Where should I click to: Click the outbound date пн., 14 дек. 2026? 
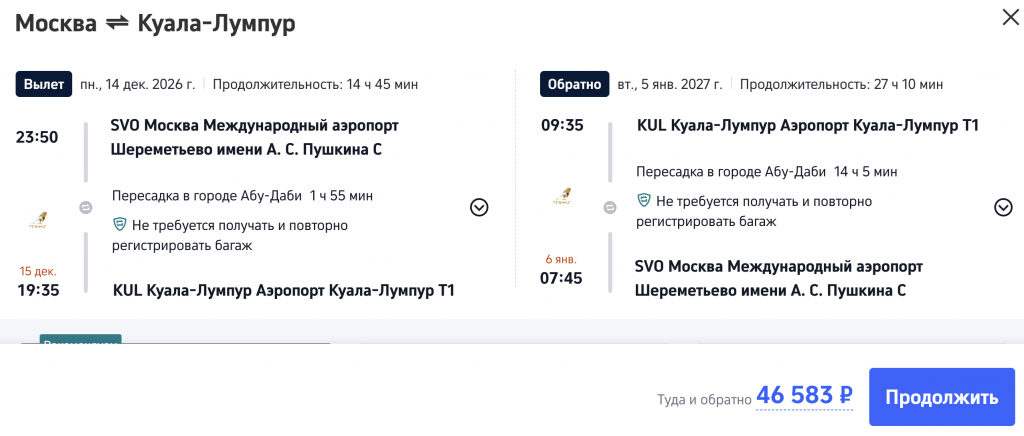[x=138, y=84]
